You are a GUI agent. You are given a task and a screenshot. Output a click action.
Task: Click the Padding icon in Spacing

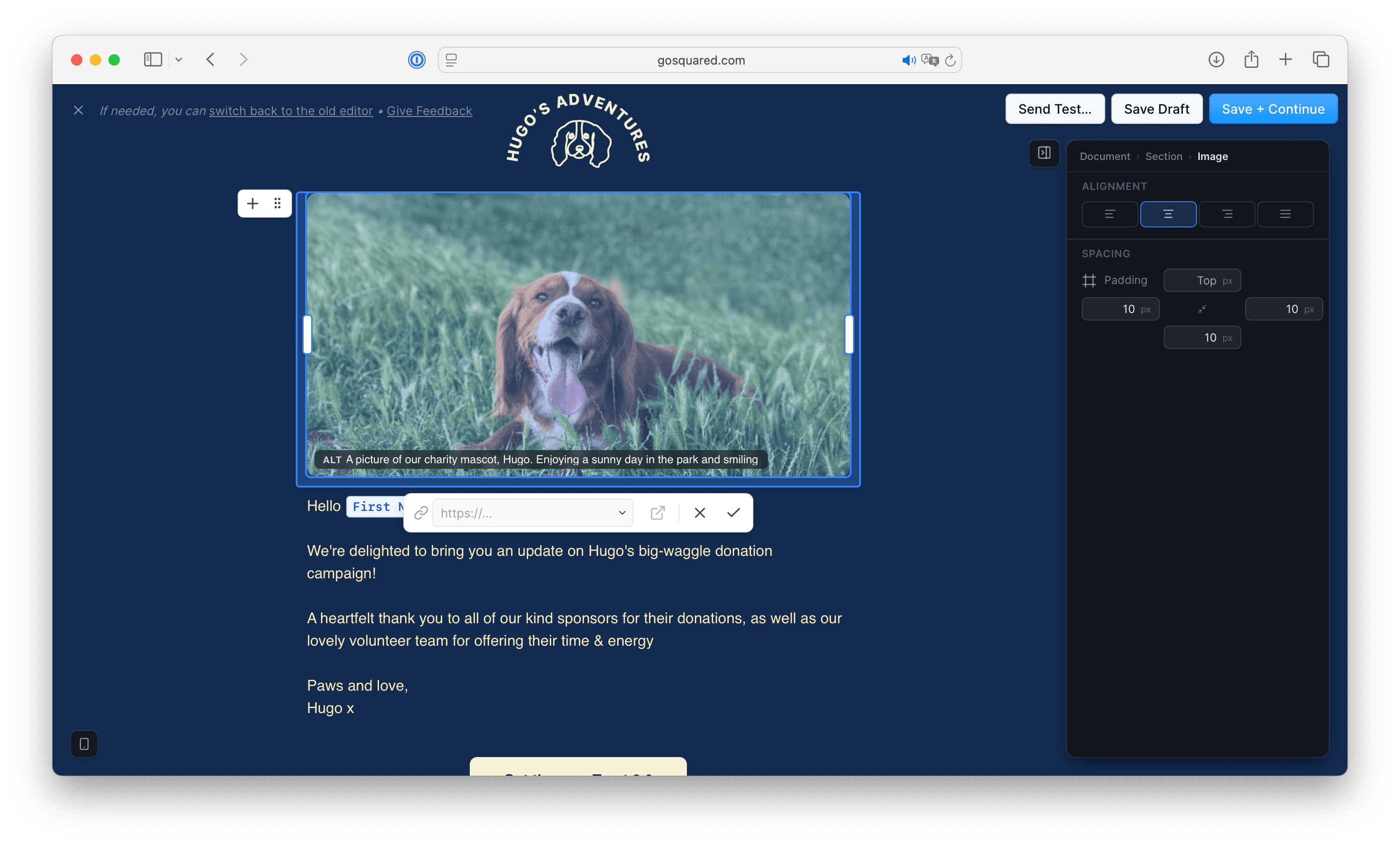[x=1089, y=280]
